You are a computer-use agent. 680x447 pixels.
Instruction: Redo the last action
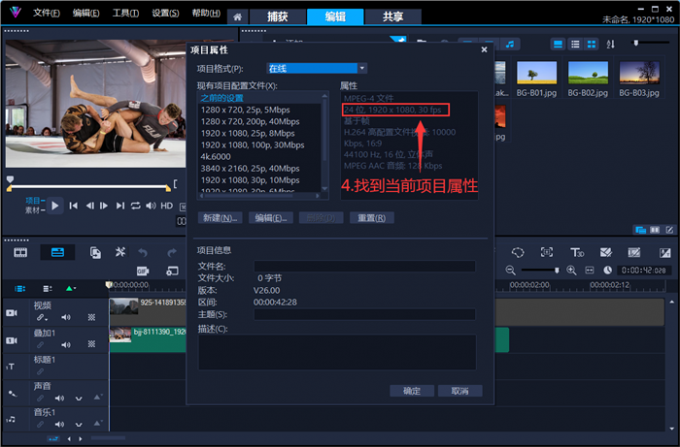point(172,252)
